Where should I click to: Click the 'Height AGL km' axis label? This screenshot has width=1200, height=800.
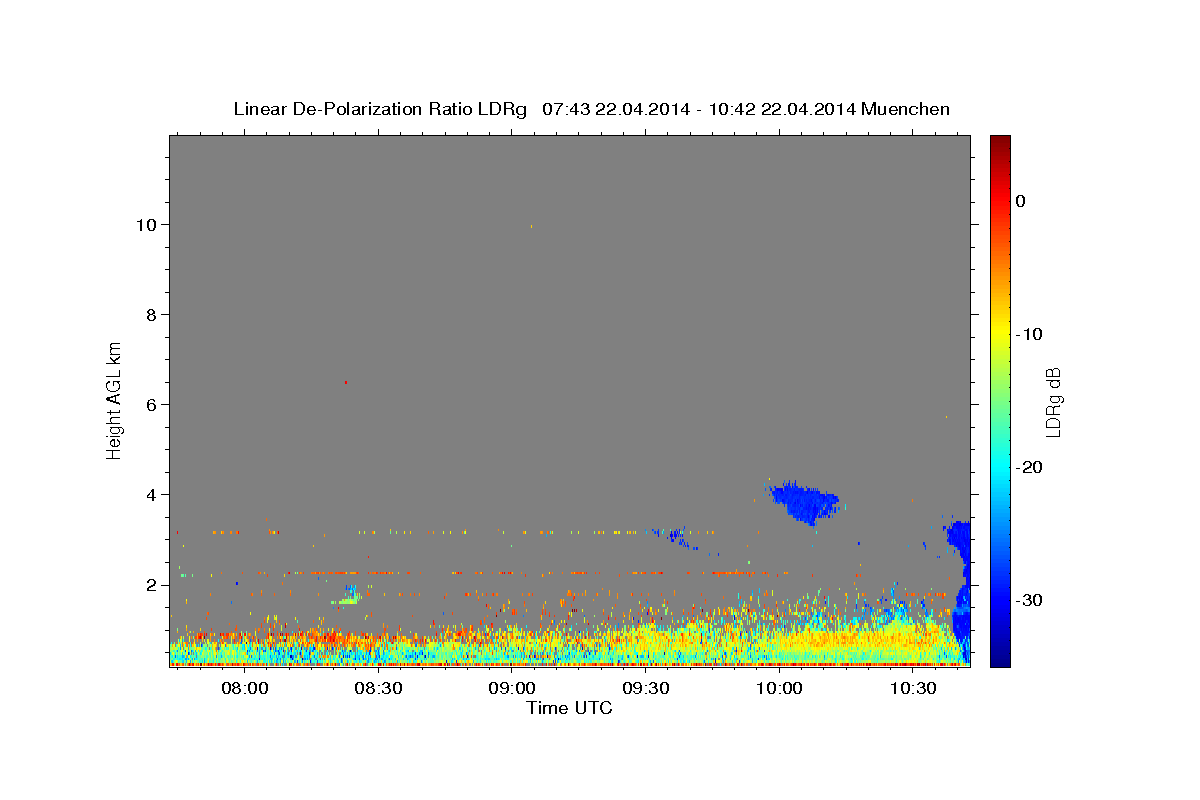(115, 399)
